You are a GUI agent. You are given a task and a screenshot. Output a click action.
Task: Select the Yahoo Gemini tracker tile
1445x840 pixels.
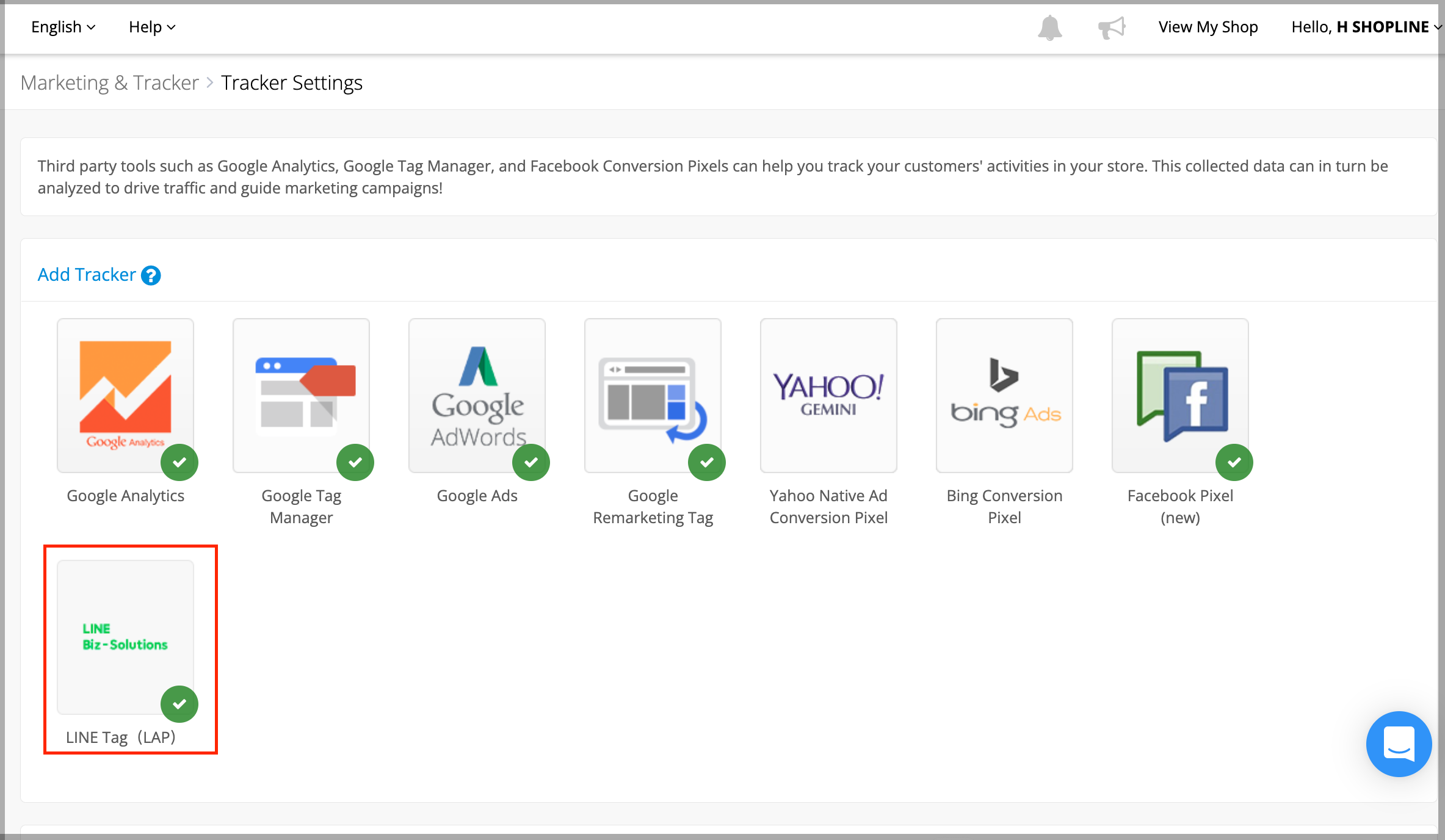[x=828, y=396]
